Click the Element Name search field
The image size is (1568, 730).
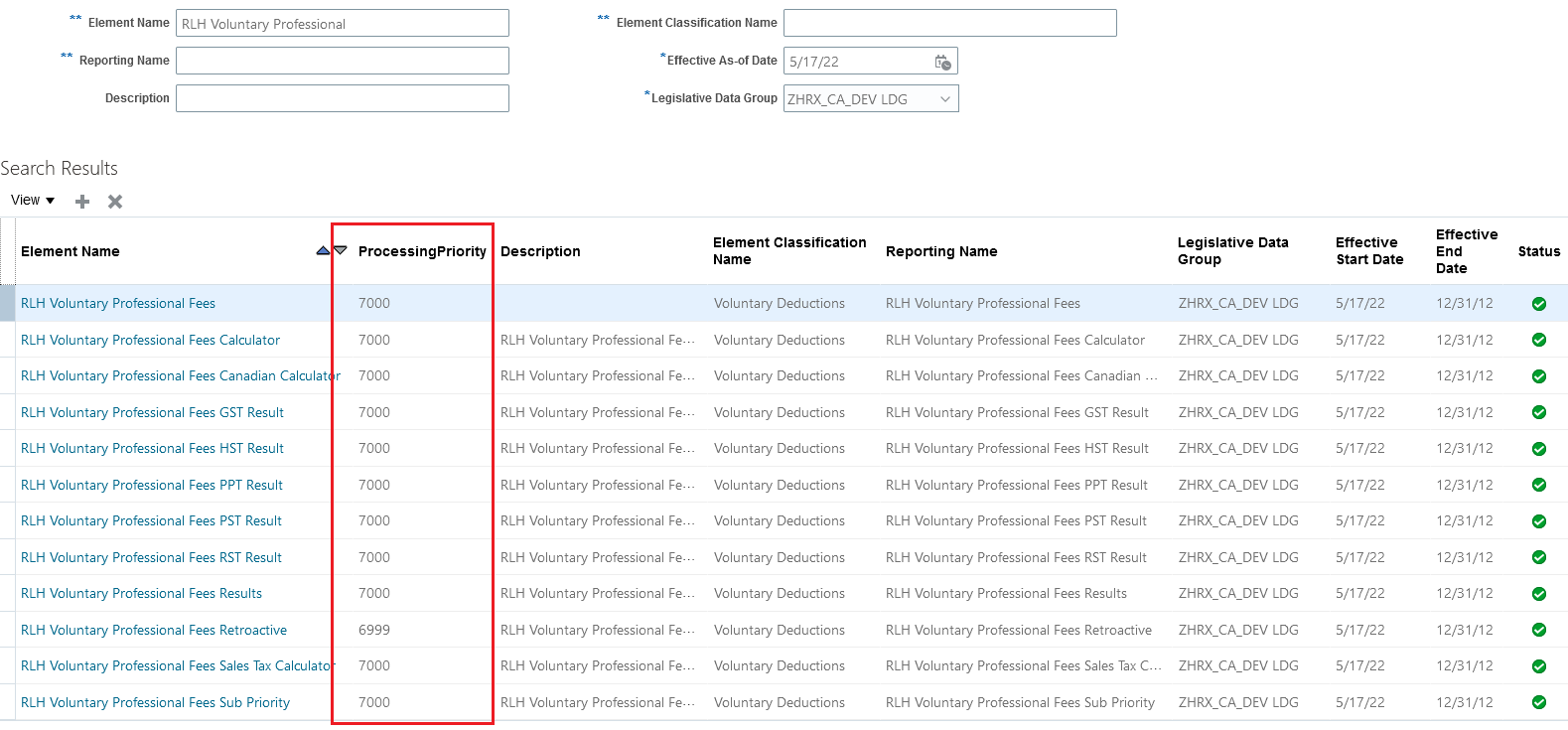pyautogui.click(x=343, y=23)
